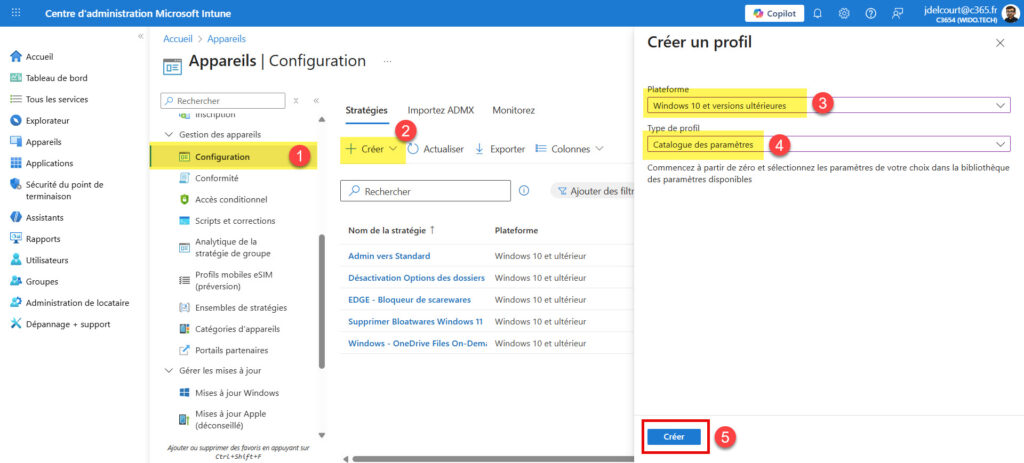Screen dimensions: 1024x463
Task: Close the Créer un profil panel
Action: tap(1000, 43)
